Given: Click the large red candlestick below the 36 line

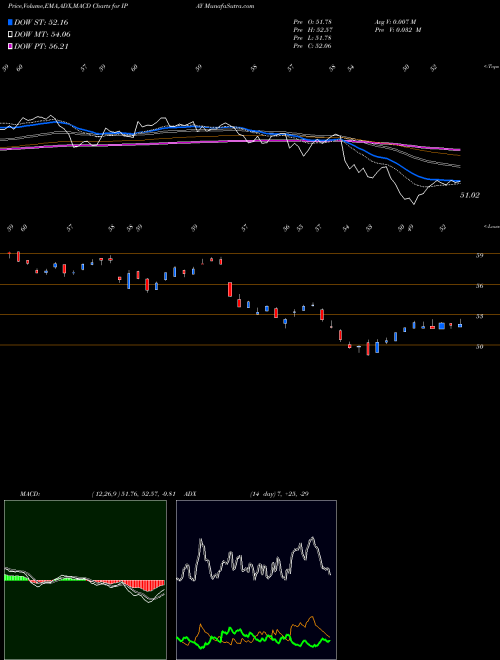Looking at the screenshot, I should tap(230, 290).
